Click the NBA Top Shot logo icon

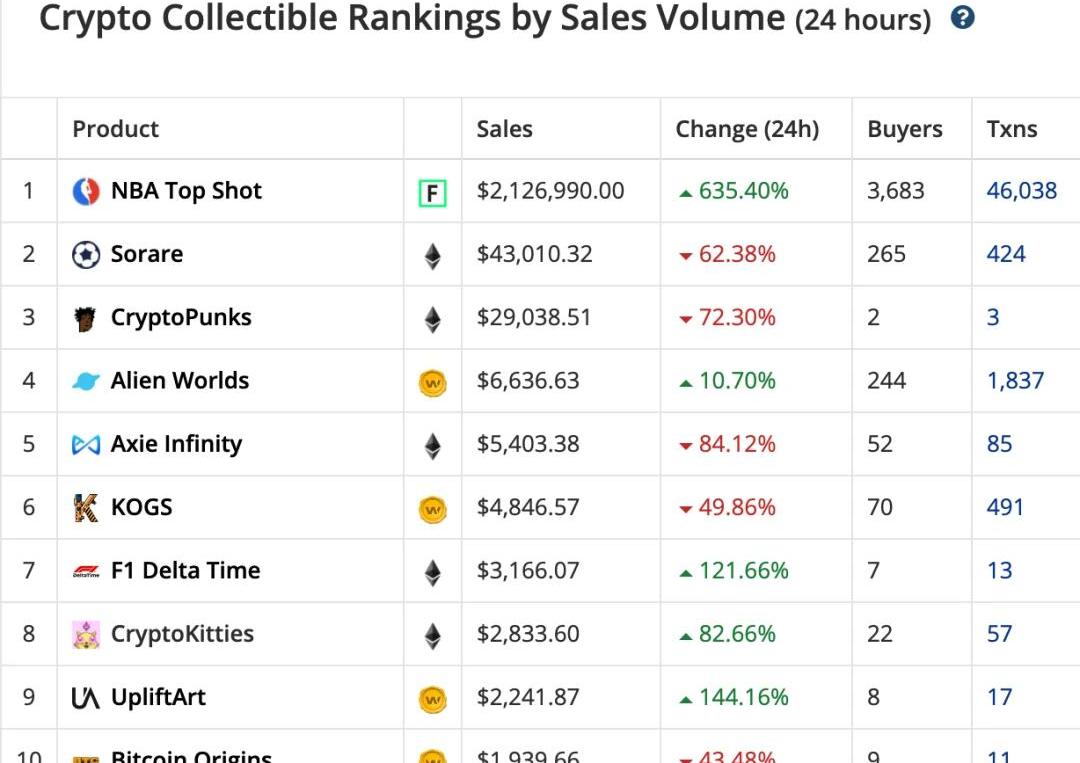click(x=86, y=191)
